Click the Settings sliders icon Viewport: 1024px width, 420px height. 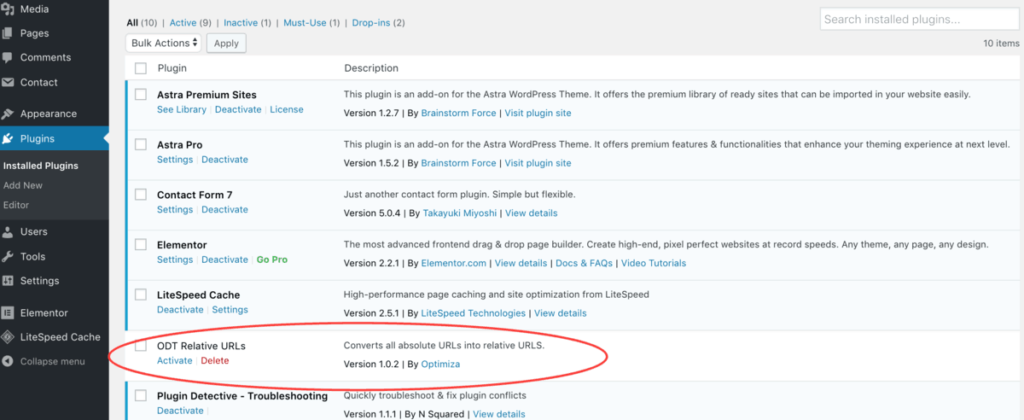7,281
